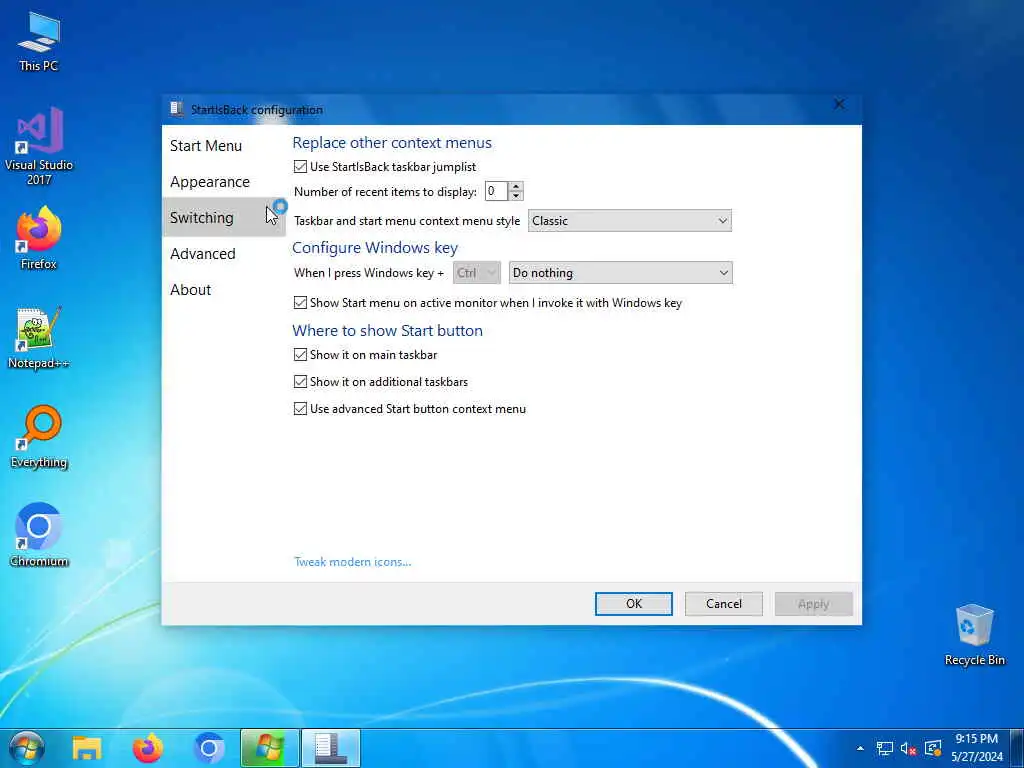Open Everything search desktop shortcut
Screen dimensions: 1024x768
[x=39, y=437]
